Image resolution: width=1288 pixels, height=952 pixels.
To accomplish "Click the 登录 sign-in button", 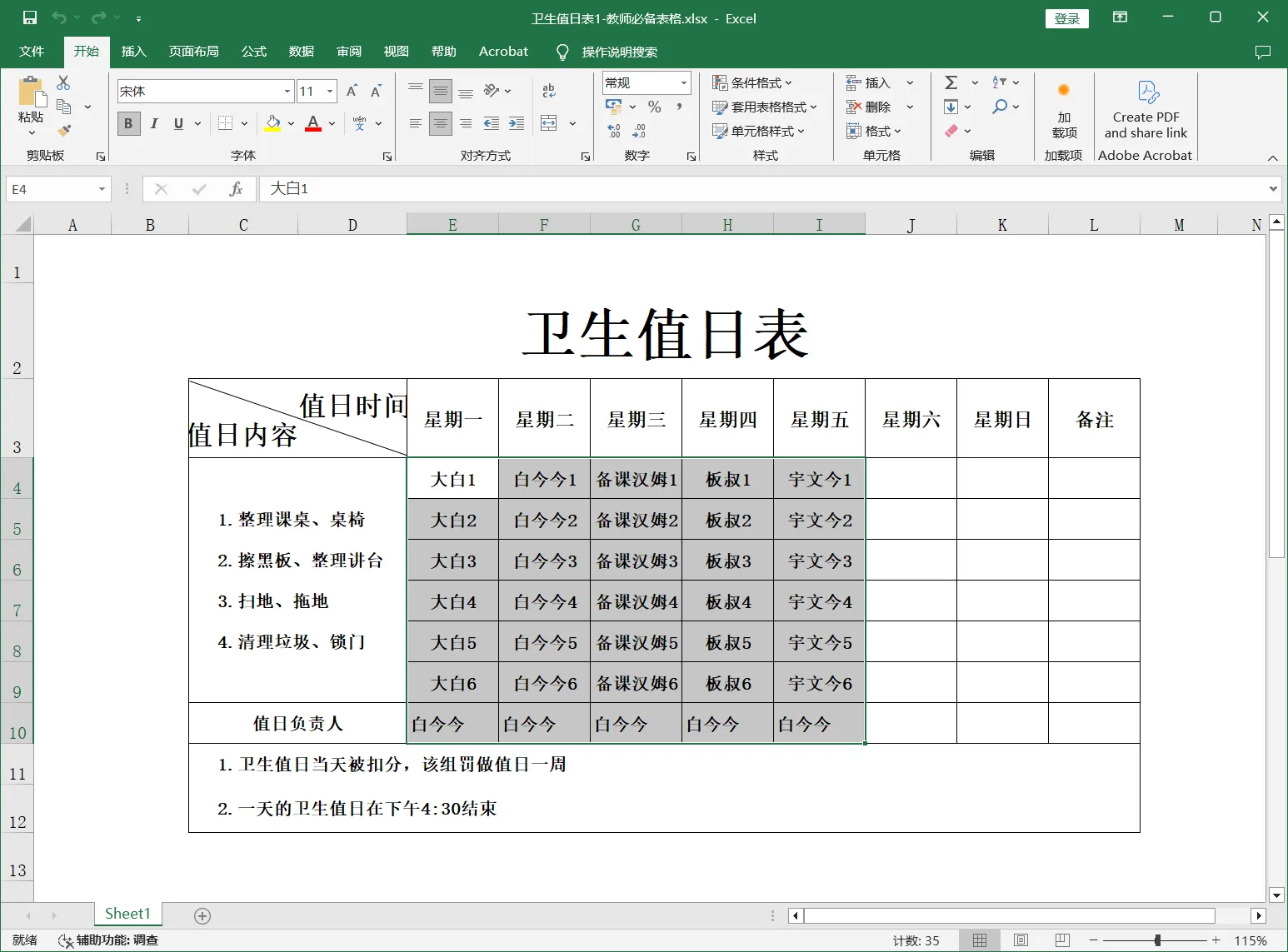I will point(1066,18).
